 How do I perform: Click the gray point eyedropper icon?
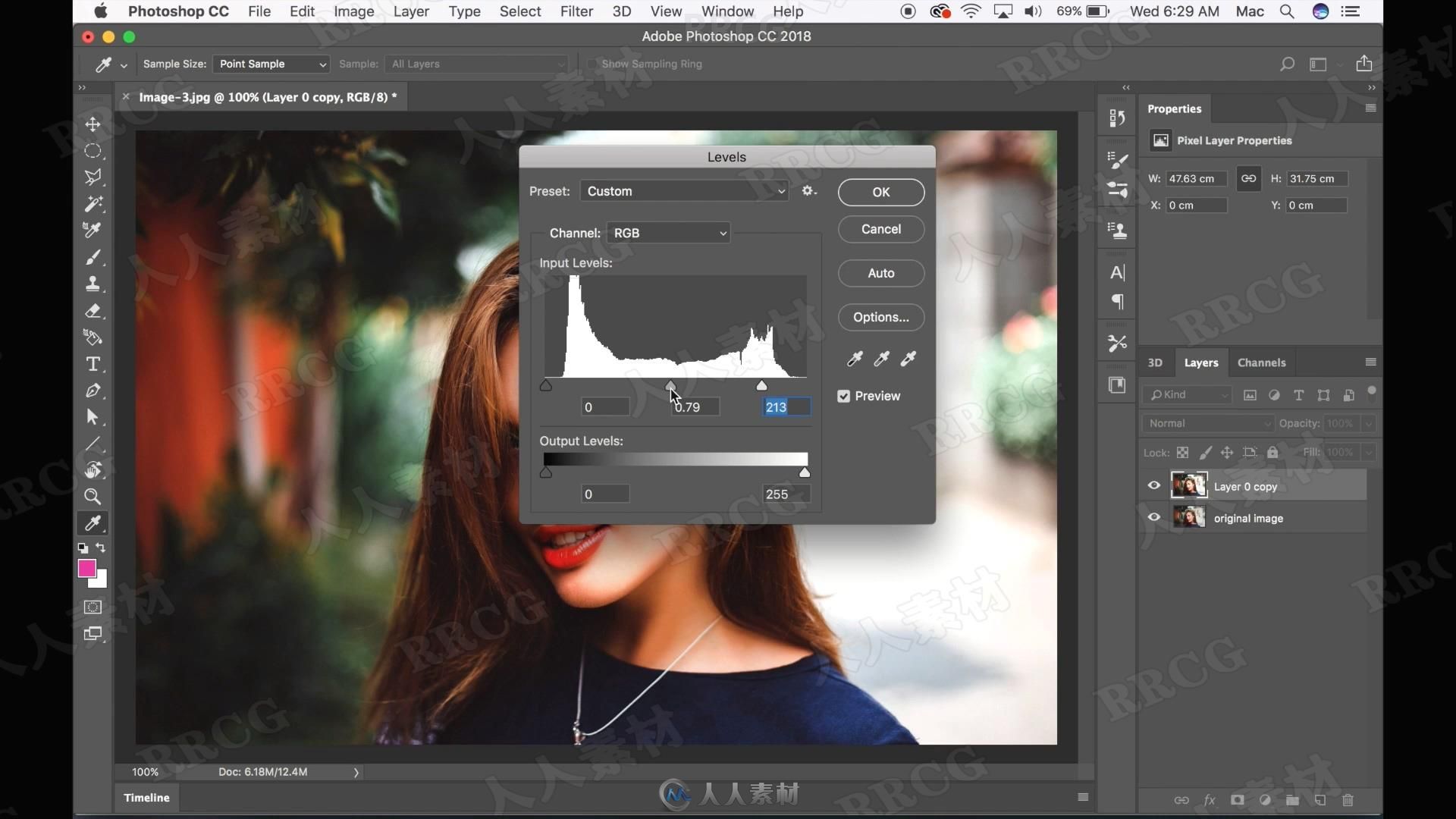(x=881, y=358)
